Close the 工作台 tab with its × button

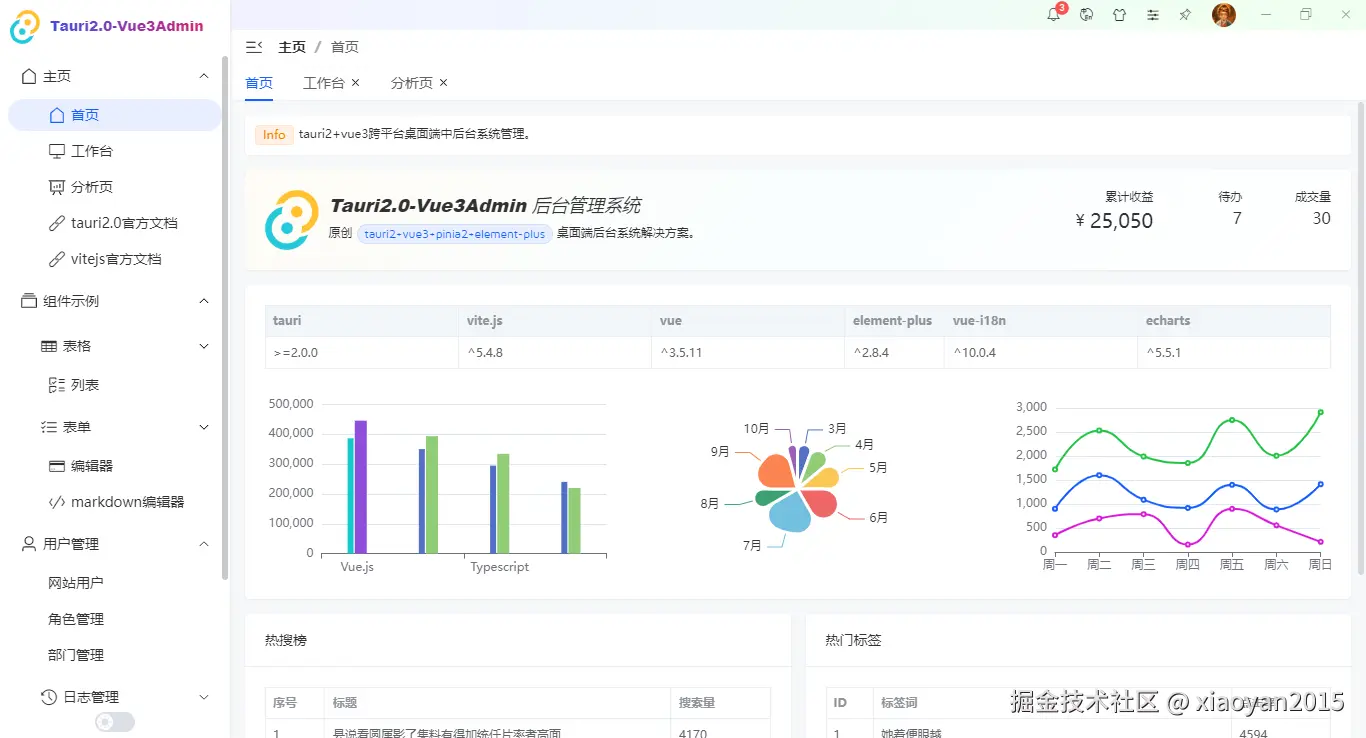point(355,82)
